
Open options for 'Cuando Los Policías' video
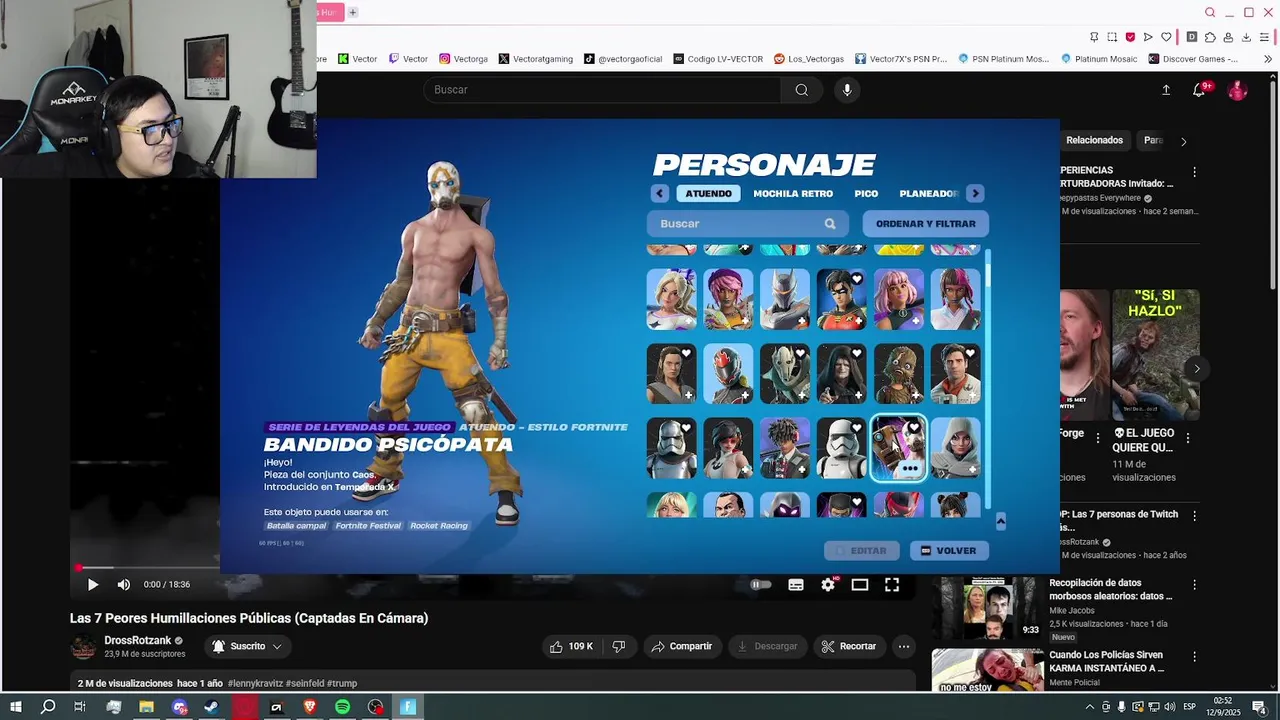click(1194, 657)
